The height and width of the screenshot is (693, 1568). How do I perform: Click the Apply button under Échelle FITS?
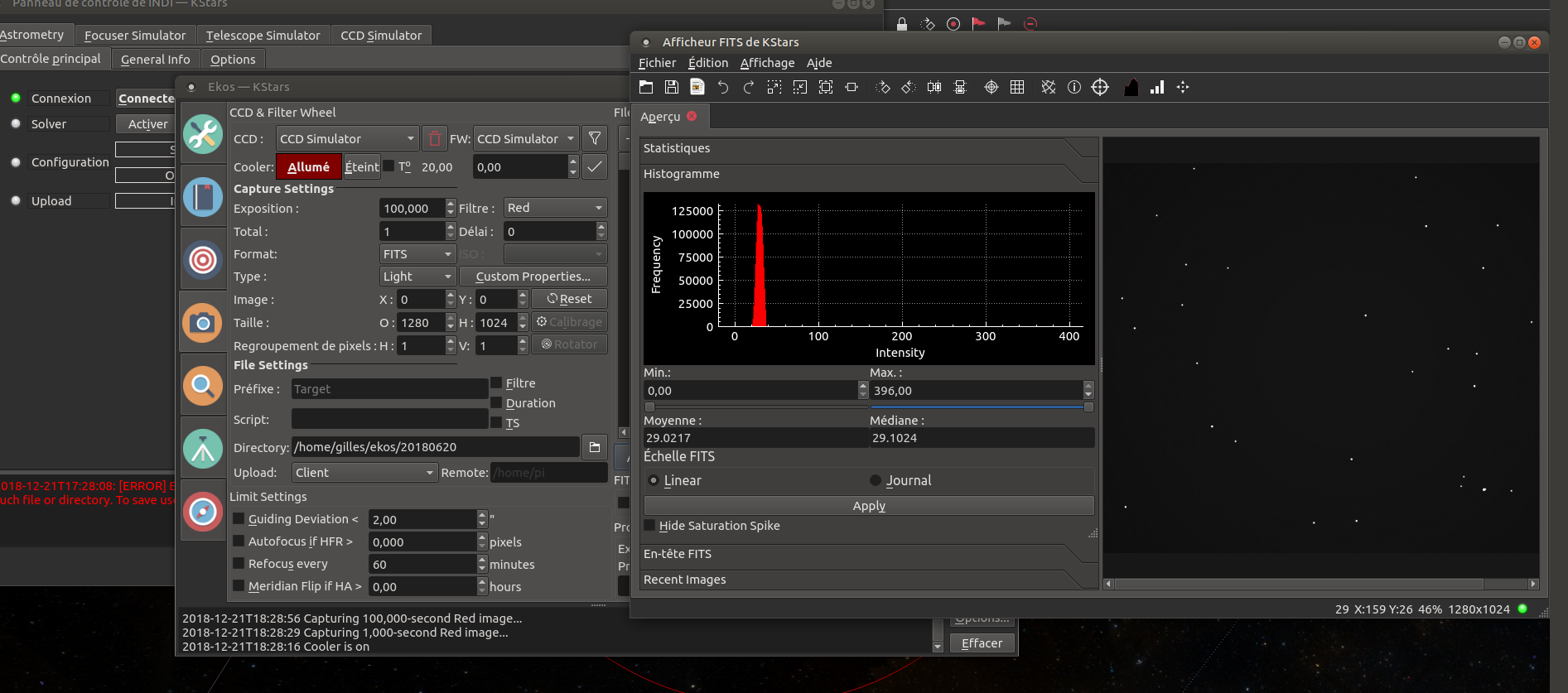pyautogui.click(x=868, y=506)
